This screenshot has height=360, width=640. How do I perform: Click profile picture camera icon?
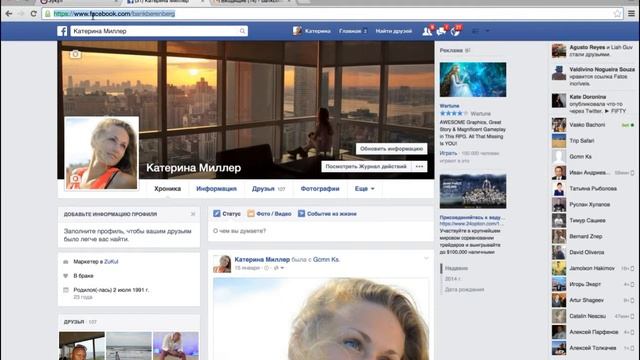(x=75, y=179)
